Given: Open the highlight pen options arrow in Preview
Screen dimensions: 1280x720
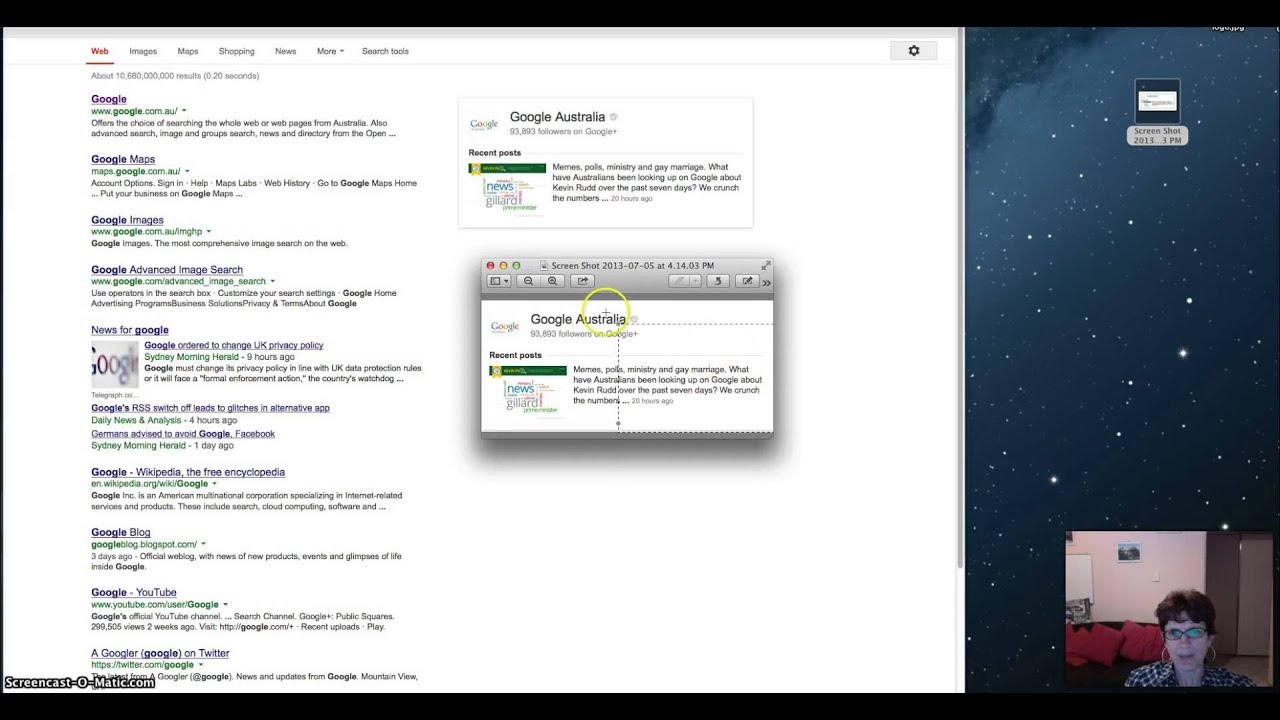Looking at the screenshot, I should 694,281.
